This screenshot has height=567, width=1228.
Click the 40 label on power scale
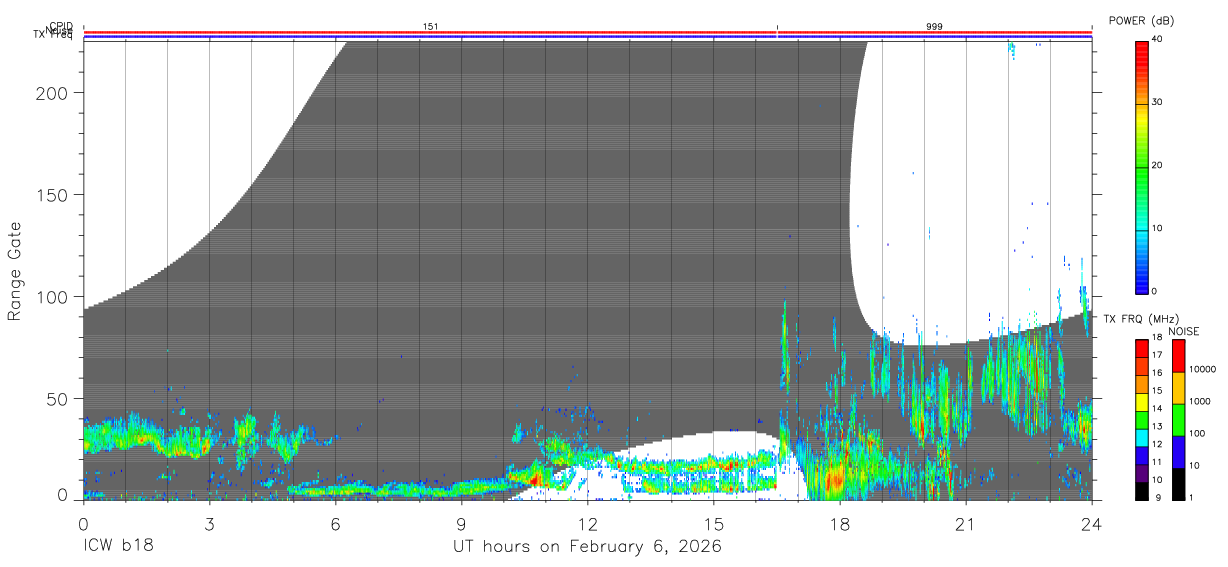coord(1158,39)
